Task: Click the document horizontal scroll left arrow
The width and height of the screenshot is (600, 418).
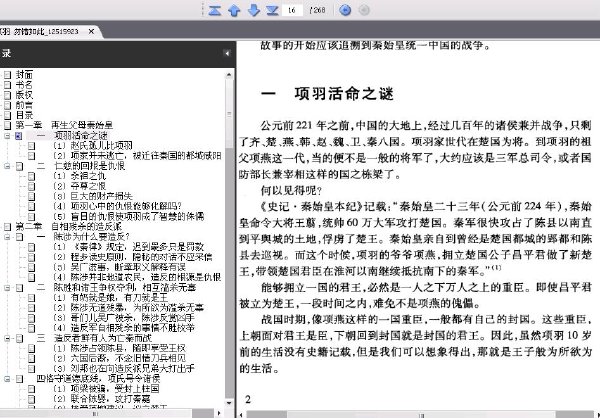Action: [241, 414]
